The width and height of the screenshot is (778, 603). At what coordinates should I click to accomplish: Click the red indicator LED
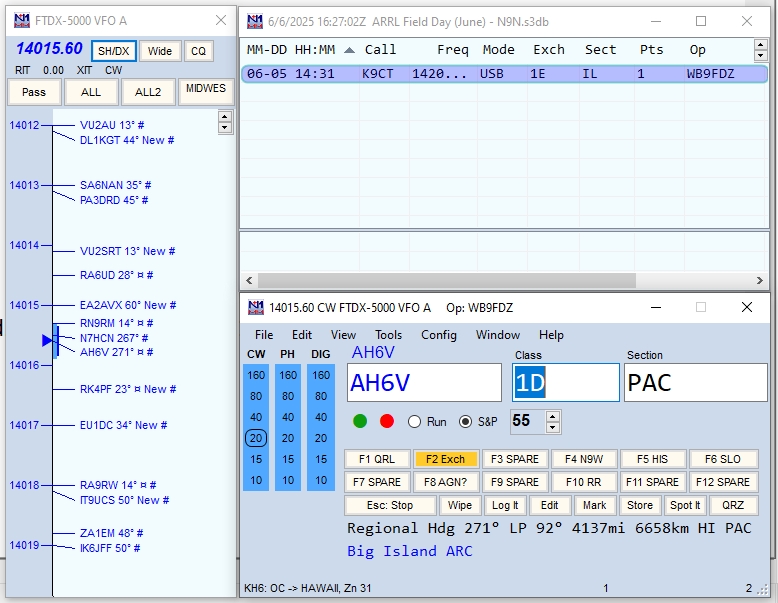pyautogui.click(x=387, y=421)
